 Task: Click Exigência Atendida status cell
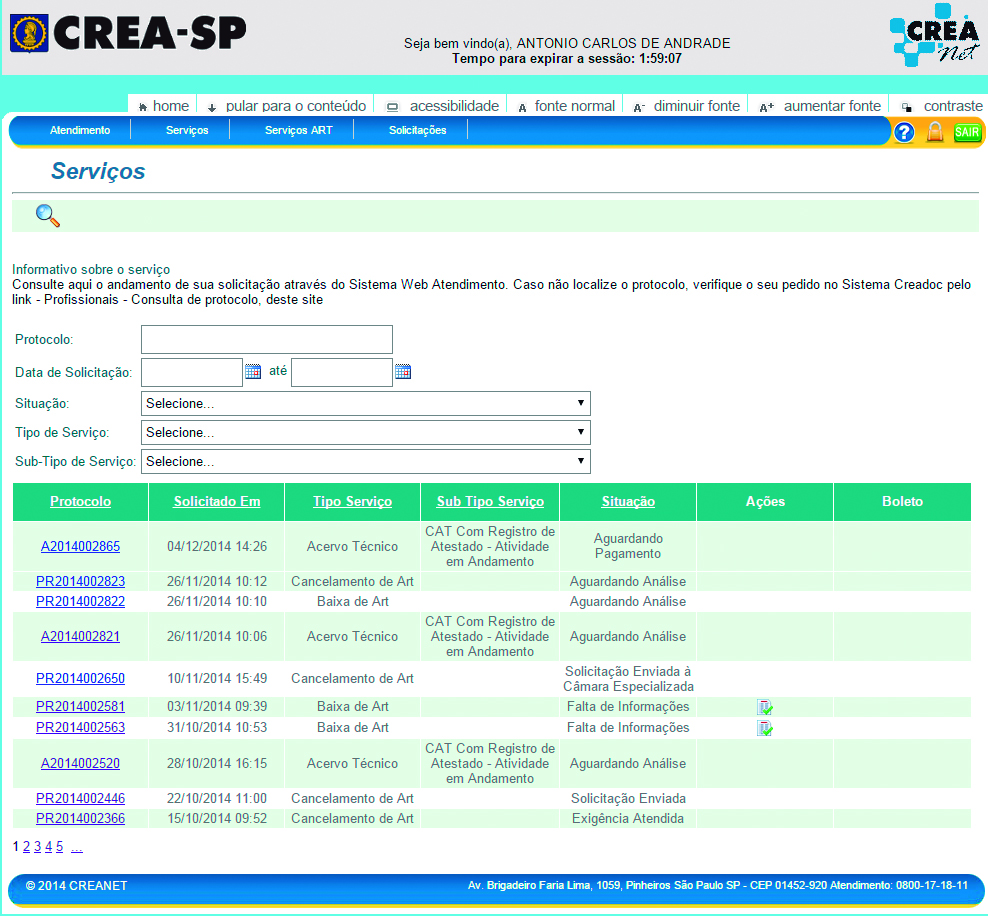(x=628, y=818)
